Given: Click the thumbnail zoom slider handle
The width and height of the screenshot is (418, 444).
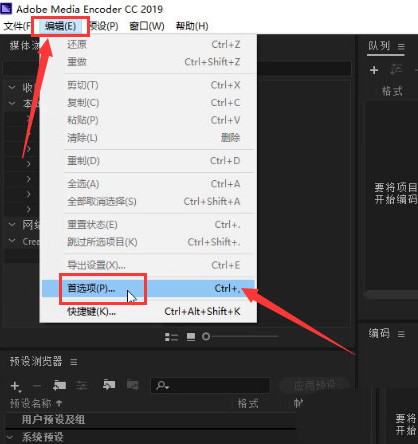Looking at the screenshot, I should [206, 337].
